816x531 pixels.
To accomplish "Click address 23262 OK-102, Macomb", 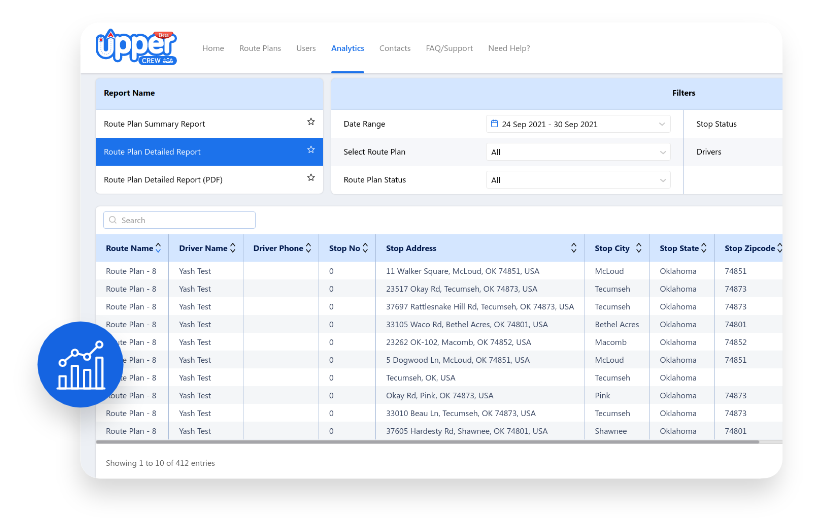I will [x=458, y=342].
